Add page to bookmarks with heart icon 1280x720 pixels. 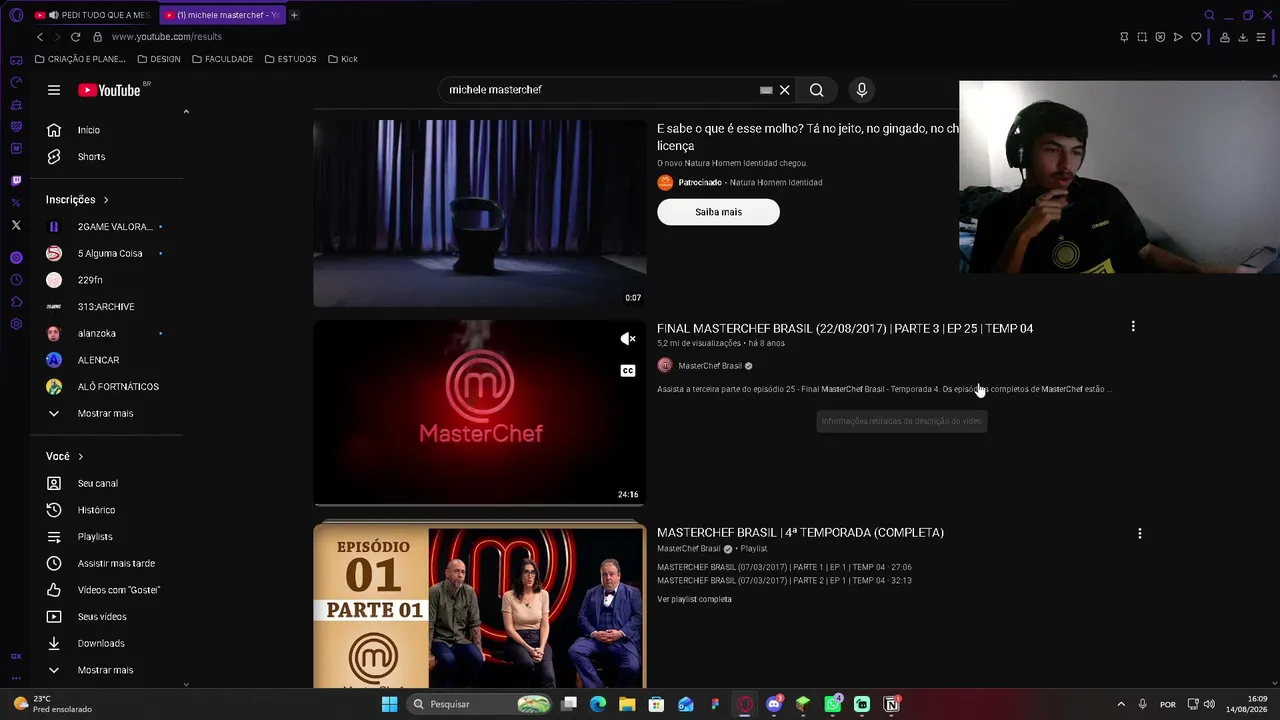[x=1196, y=37]
